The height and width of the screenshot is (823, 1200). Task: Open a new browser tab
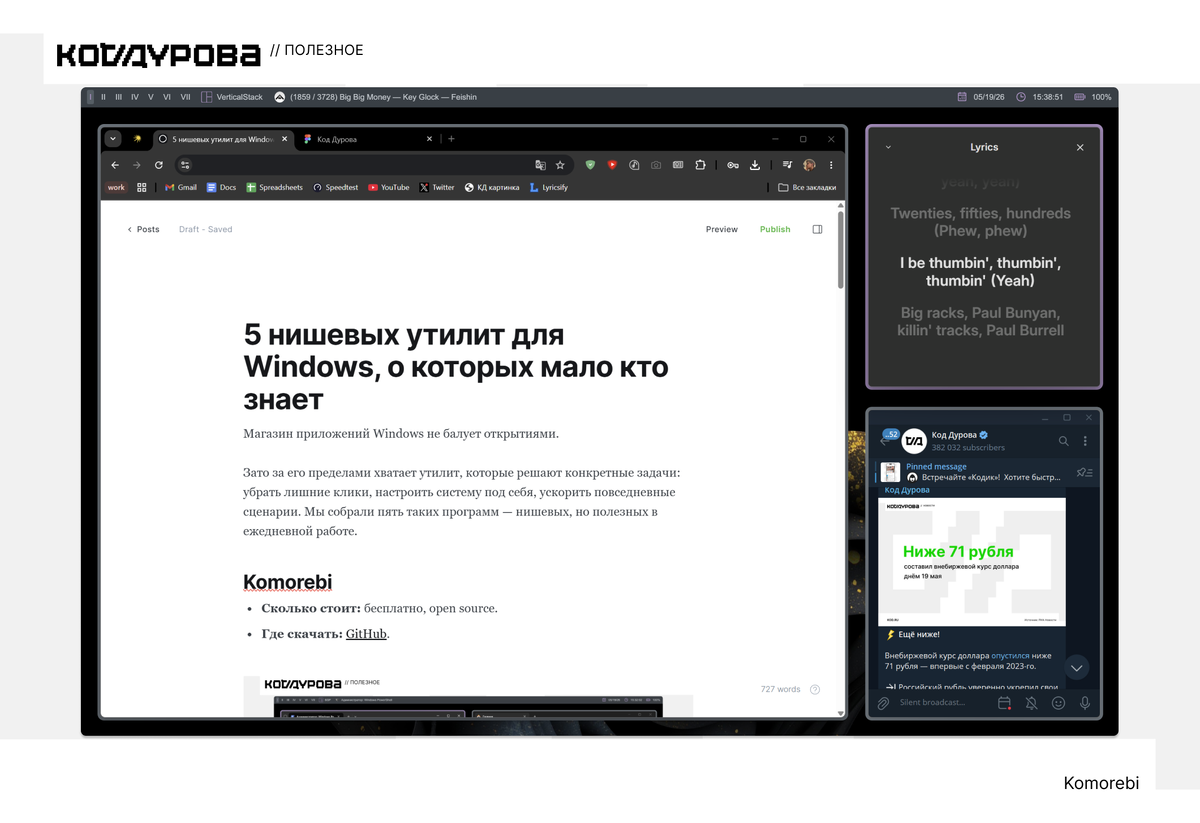451,139
